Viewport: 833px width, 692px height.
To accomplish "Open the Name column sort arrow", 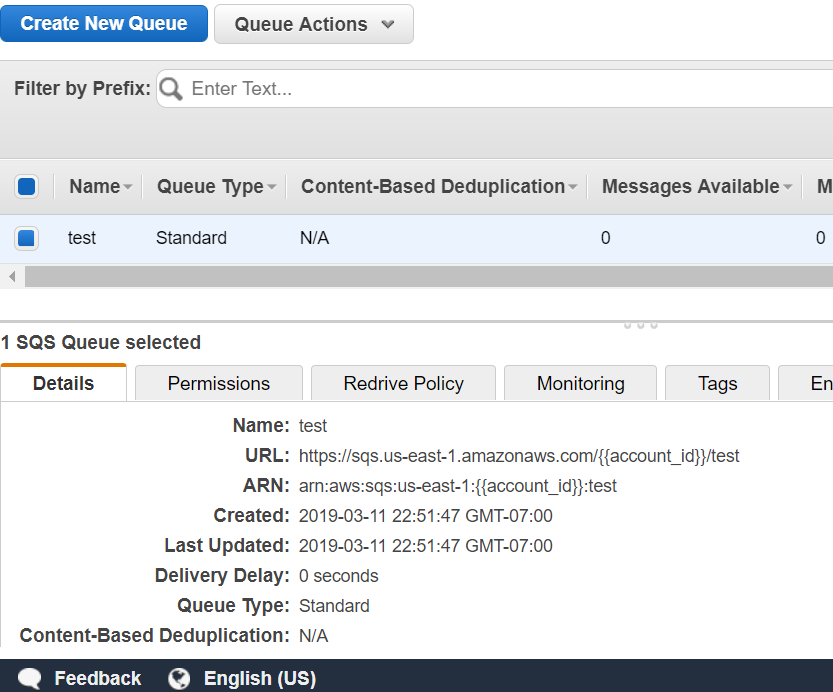I will point(126,186).
